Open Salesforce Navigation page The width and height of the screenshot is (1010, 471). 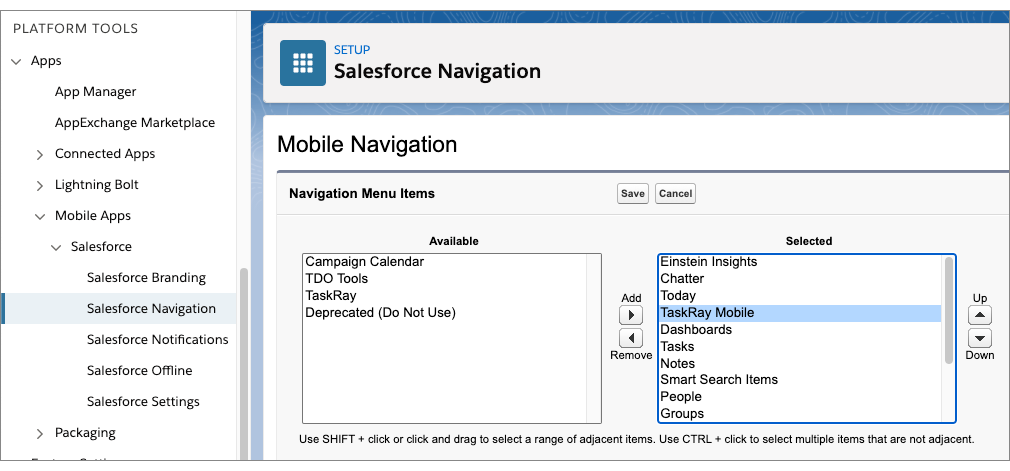point(151,308)
